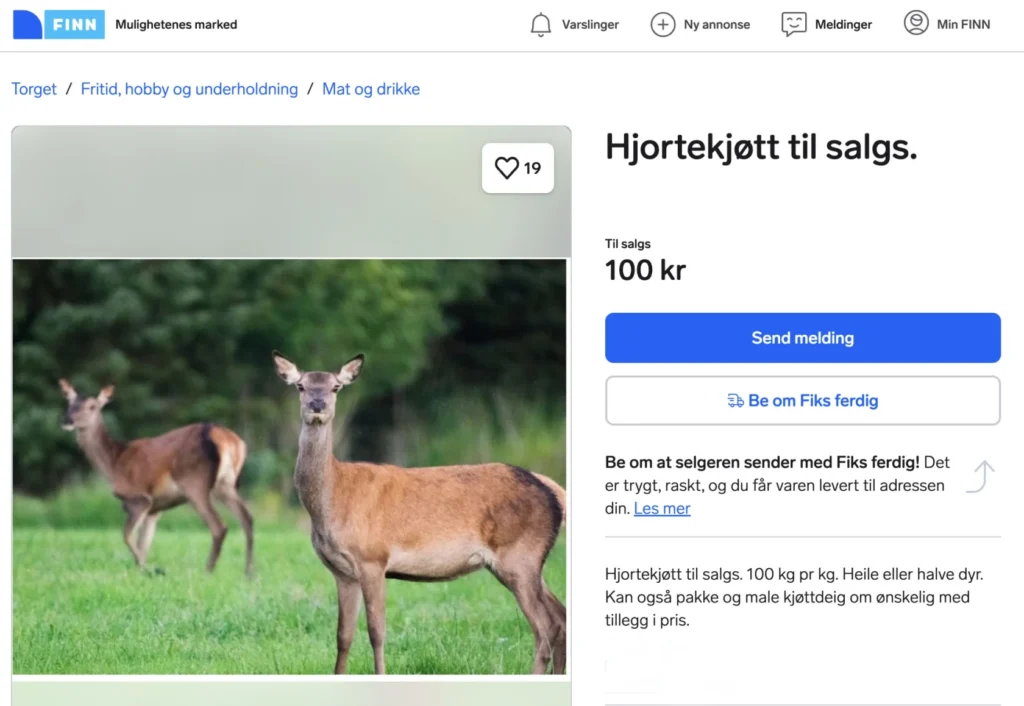Click the deer photo in the ad

(x=289, y=466)
